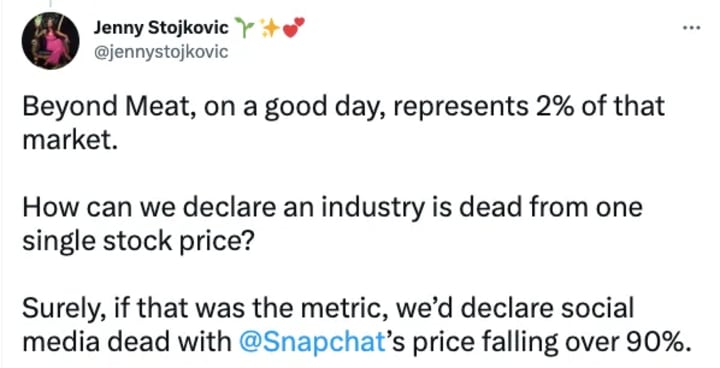
Task: Click the "price falling over" phrase
Action: [509, 343]
